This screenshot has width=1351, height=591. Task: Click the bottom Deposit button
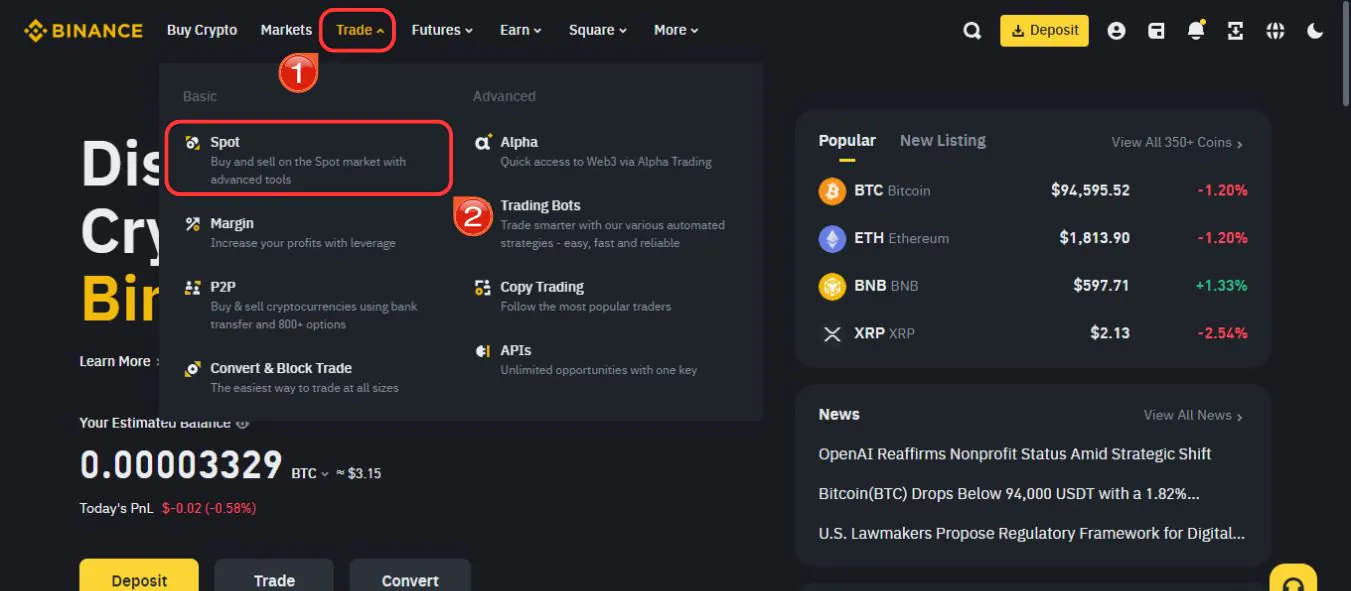coord(139,577)
